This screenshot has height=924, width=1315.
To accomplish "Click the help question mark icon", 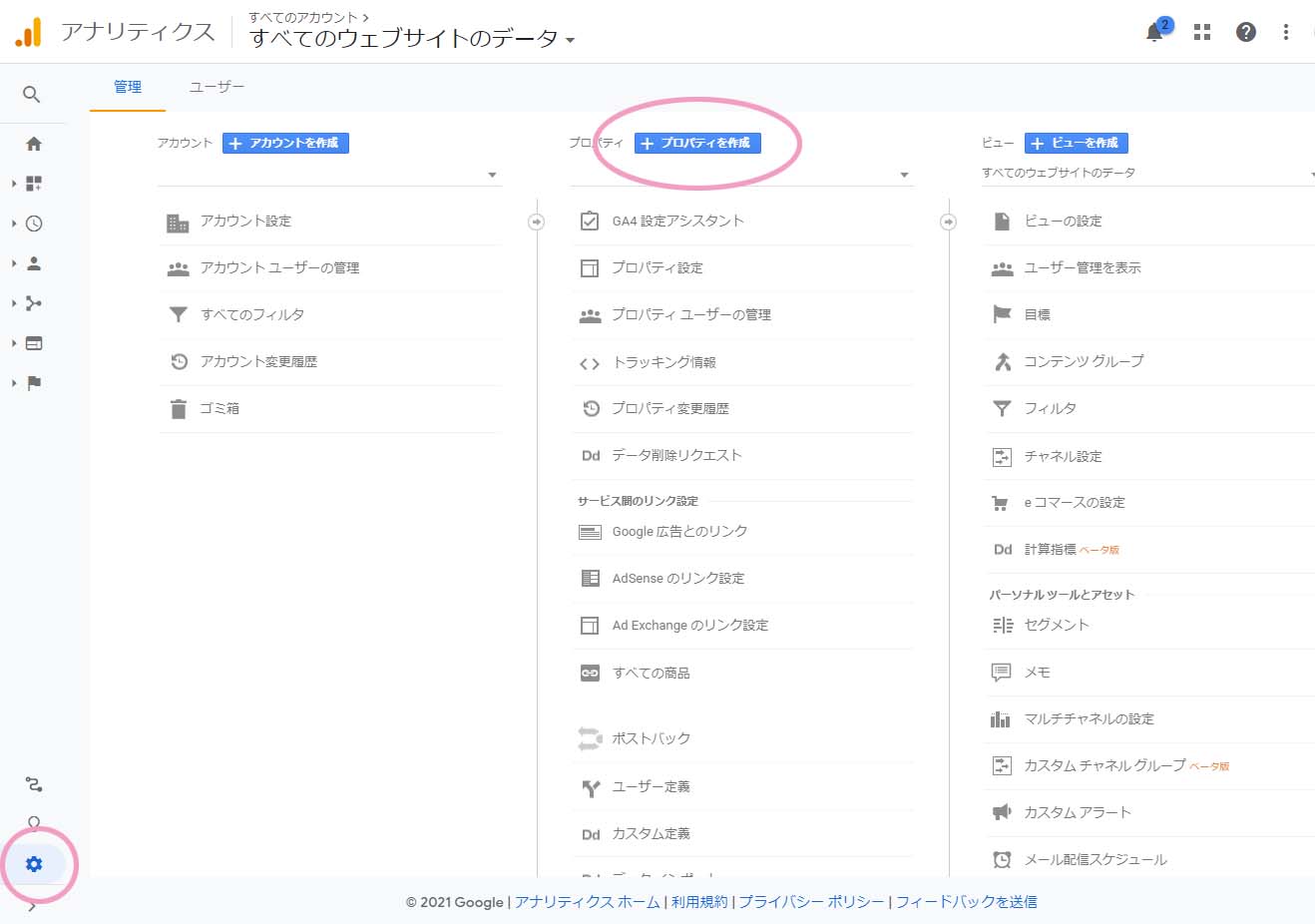I will 1245,32.
